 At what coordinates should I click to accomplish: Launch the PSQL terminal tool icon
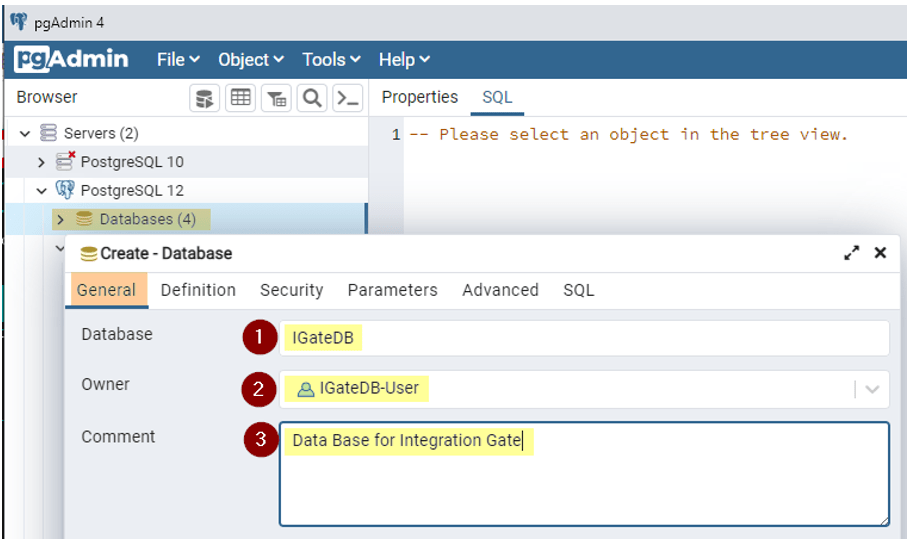(348, 98)
